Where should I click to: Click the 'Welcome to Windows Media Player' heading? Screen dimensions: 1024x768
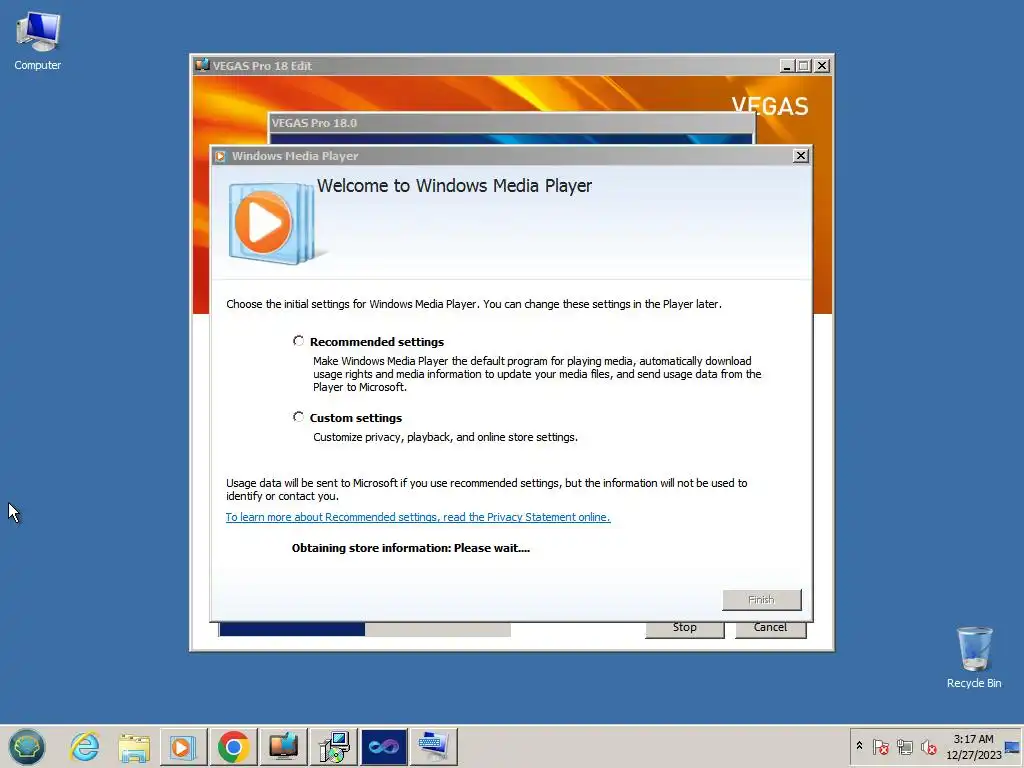[455, 186]
